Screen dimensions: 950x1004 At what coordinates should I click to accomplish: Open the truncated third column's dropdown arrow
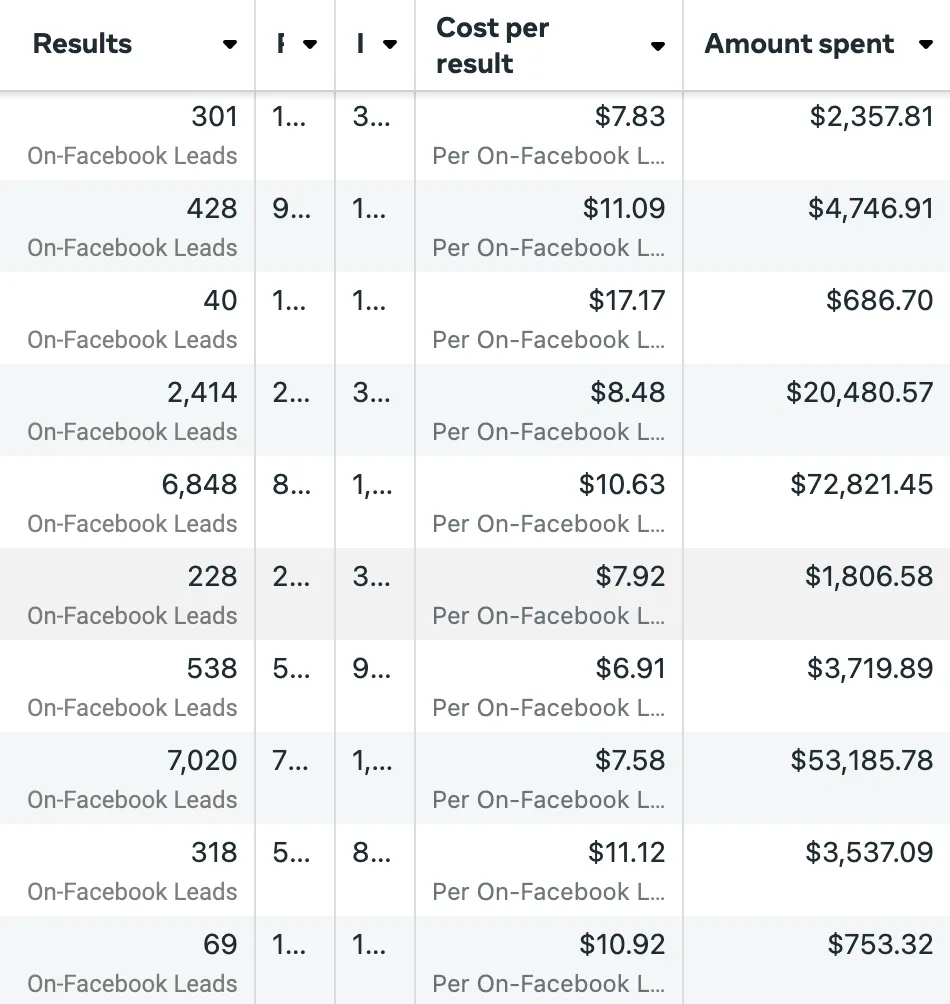point(390,44)
